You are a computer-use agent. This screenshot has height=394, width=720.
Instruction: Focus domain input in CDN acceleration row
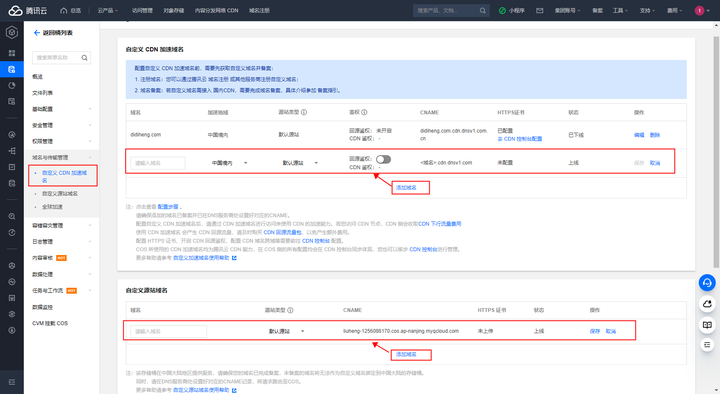(158, 163)
